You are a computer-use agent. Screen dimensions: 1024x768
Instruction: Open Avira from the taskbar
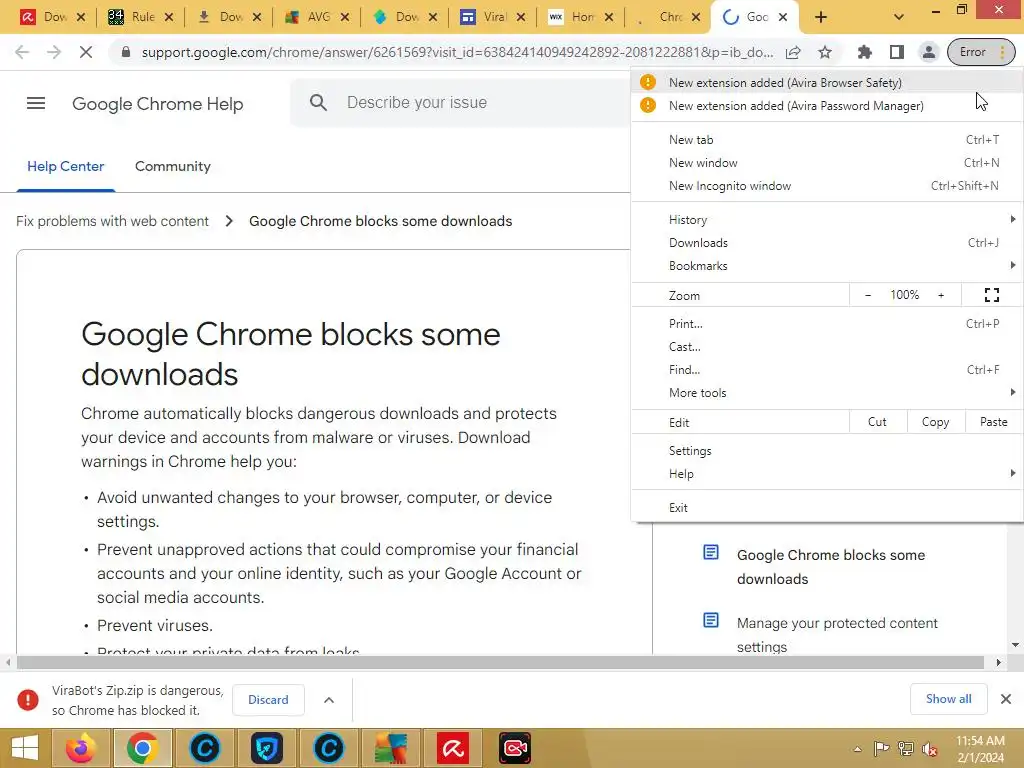coord(453,748)
